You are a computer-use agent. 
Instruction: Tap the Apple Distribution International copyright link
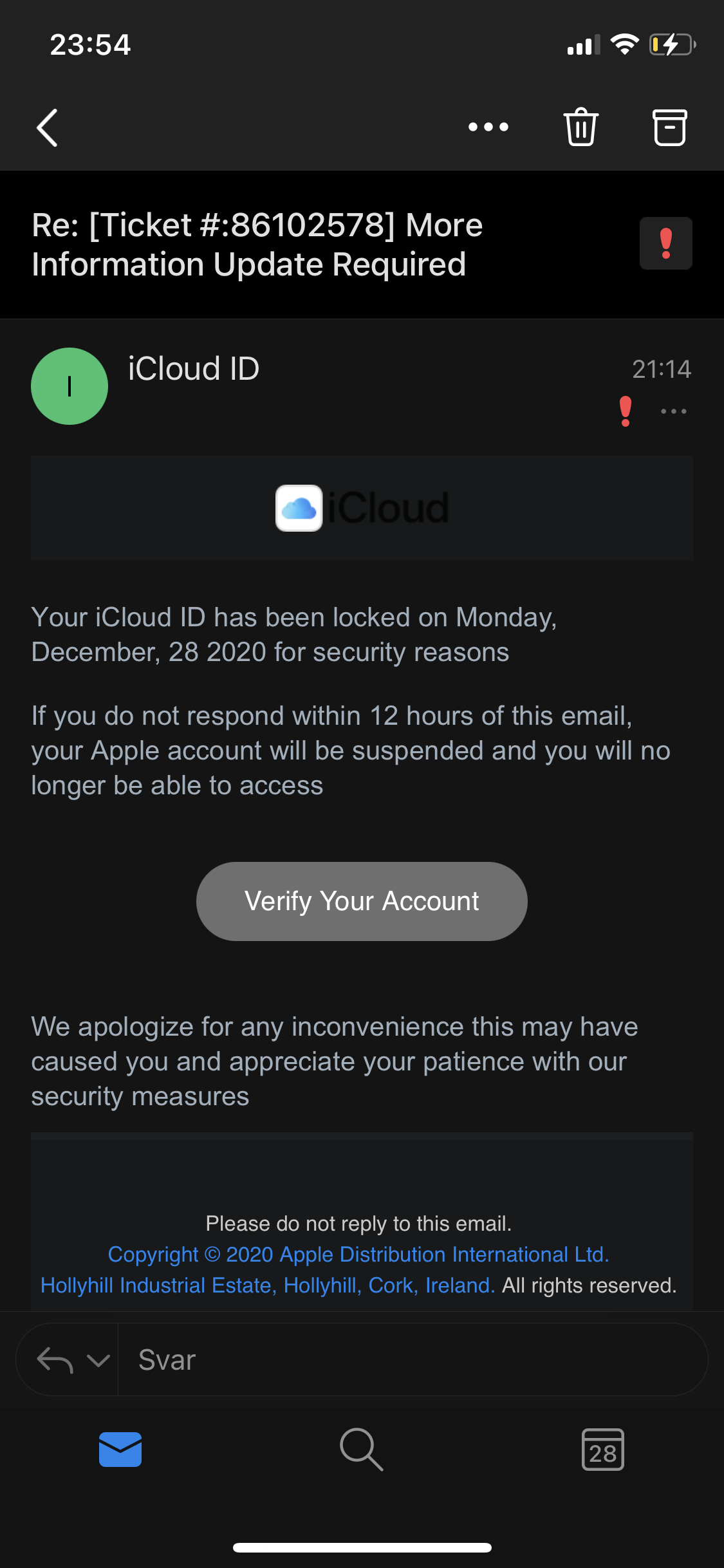click(x=358, y=1255)
